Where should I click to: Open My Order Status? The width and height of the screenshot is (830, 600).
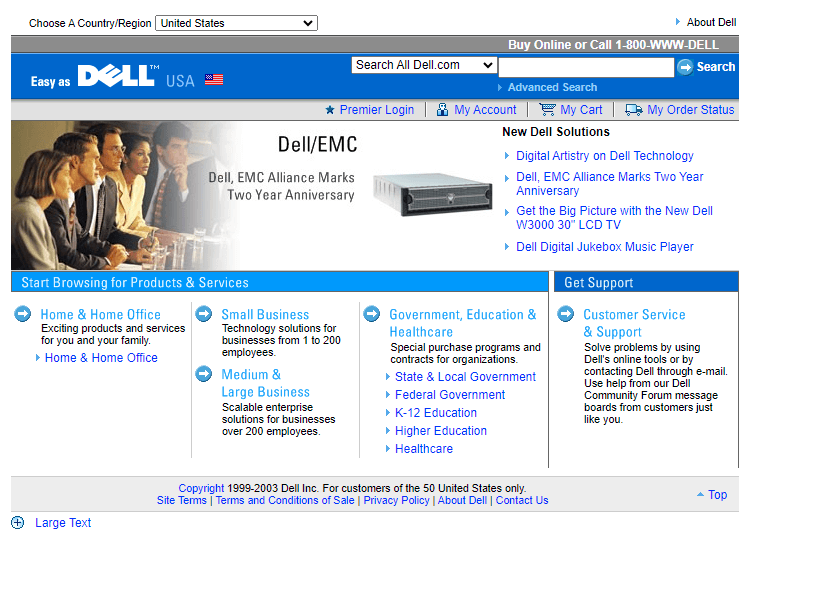coord(690,110)
